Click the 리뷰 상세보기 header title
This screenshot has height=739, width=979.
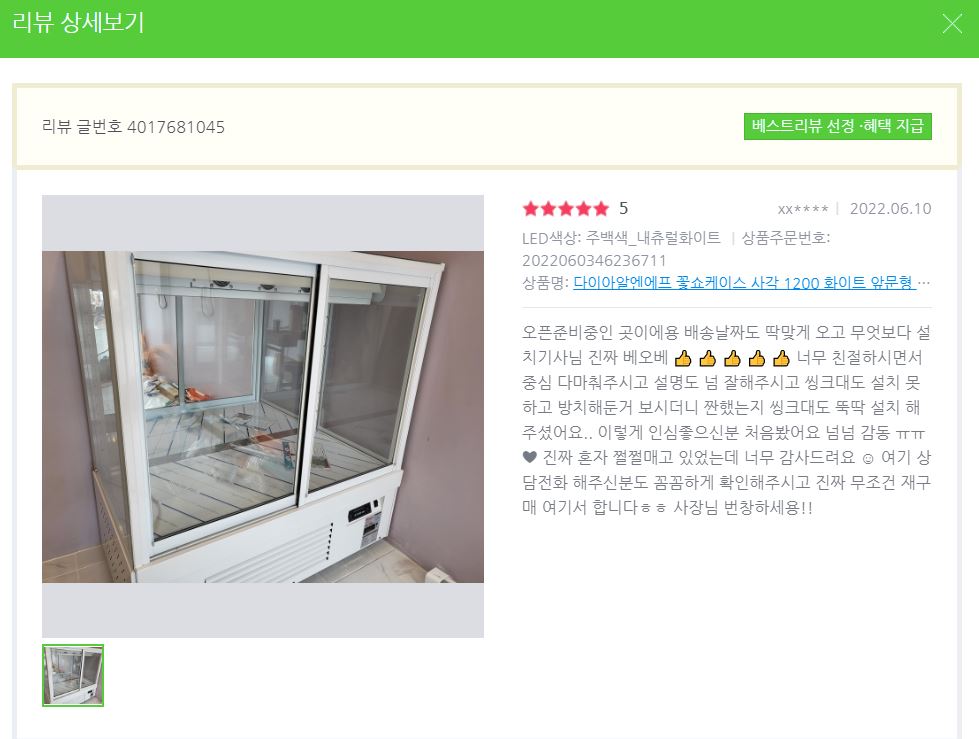[x=79, y=23]
